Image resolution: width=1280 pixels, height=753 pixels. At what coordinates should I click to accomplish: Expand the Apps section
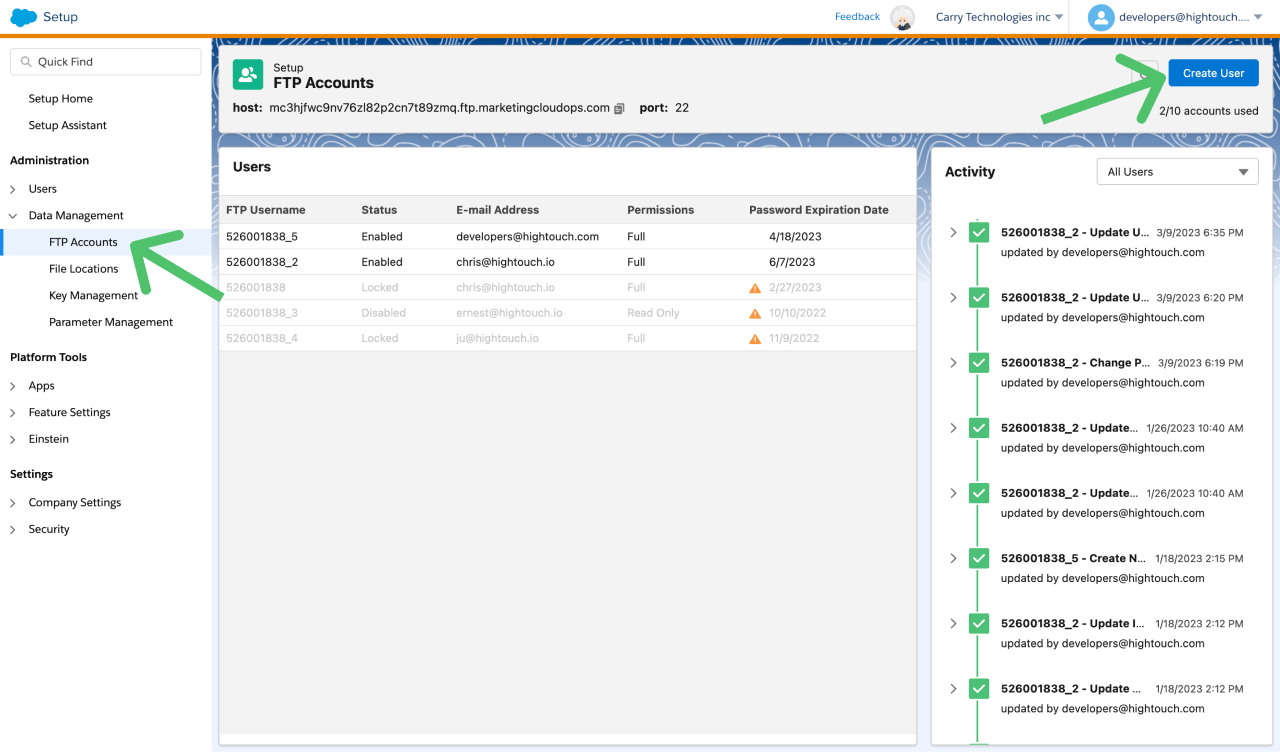pos(13,386)
